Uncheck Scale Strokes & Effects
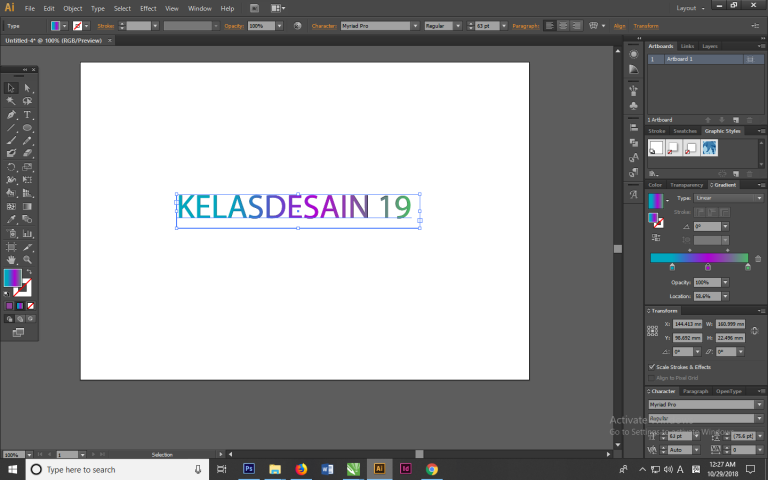The image size is (768, 480). 652,367
